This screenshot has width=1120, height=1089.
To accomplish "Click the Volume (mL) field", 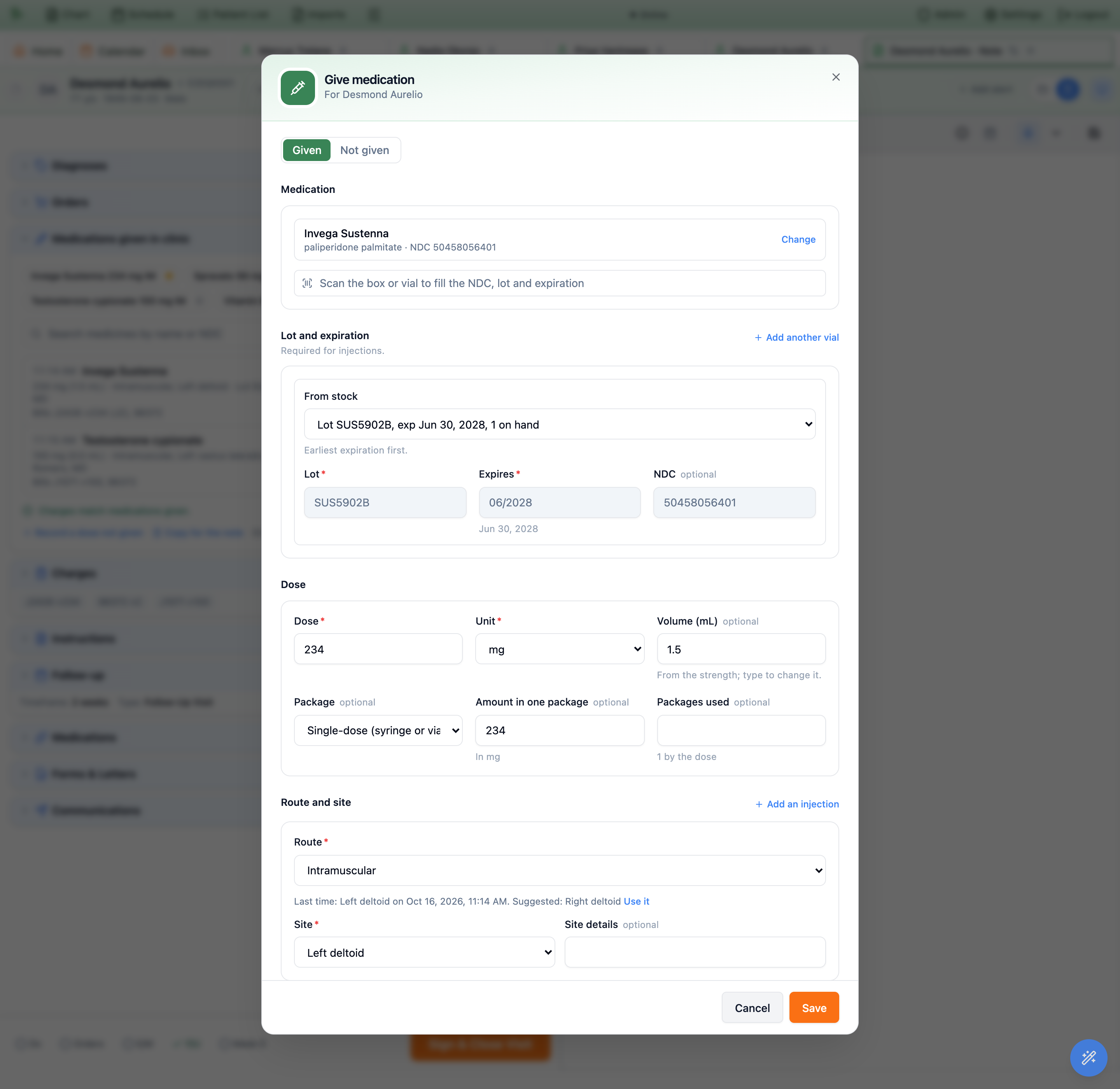I will pos(741,649).
